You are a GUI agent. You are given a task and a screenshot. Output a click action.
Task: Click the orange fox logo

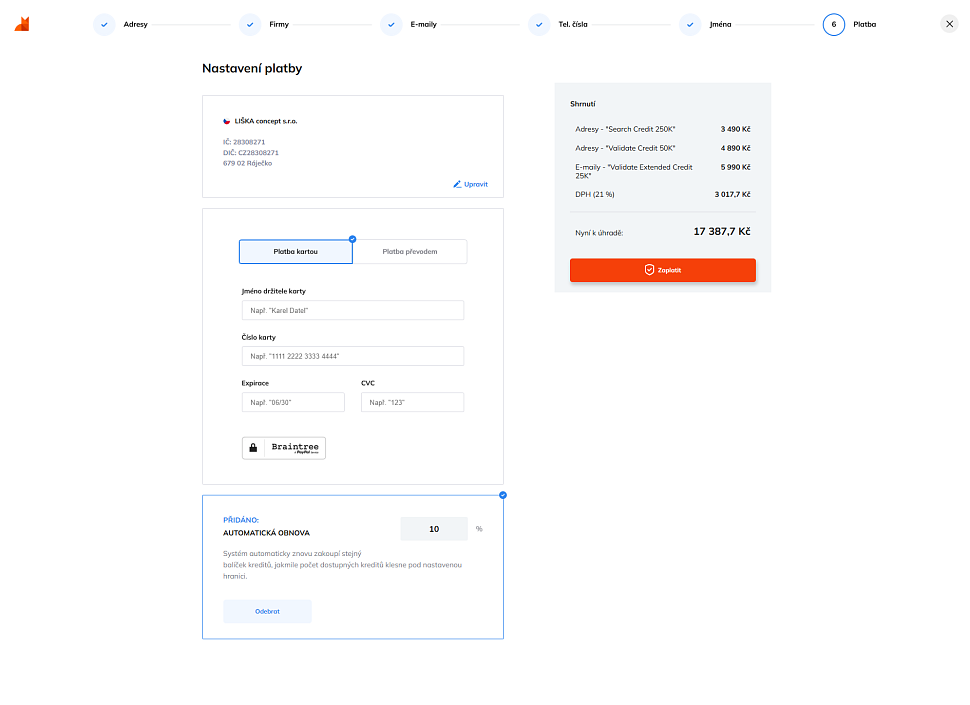pyautogui.click(x=22, y=24)
